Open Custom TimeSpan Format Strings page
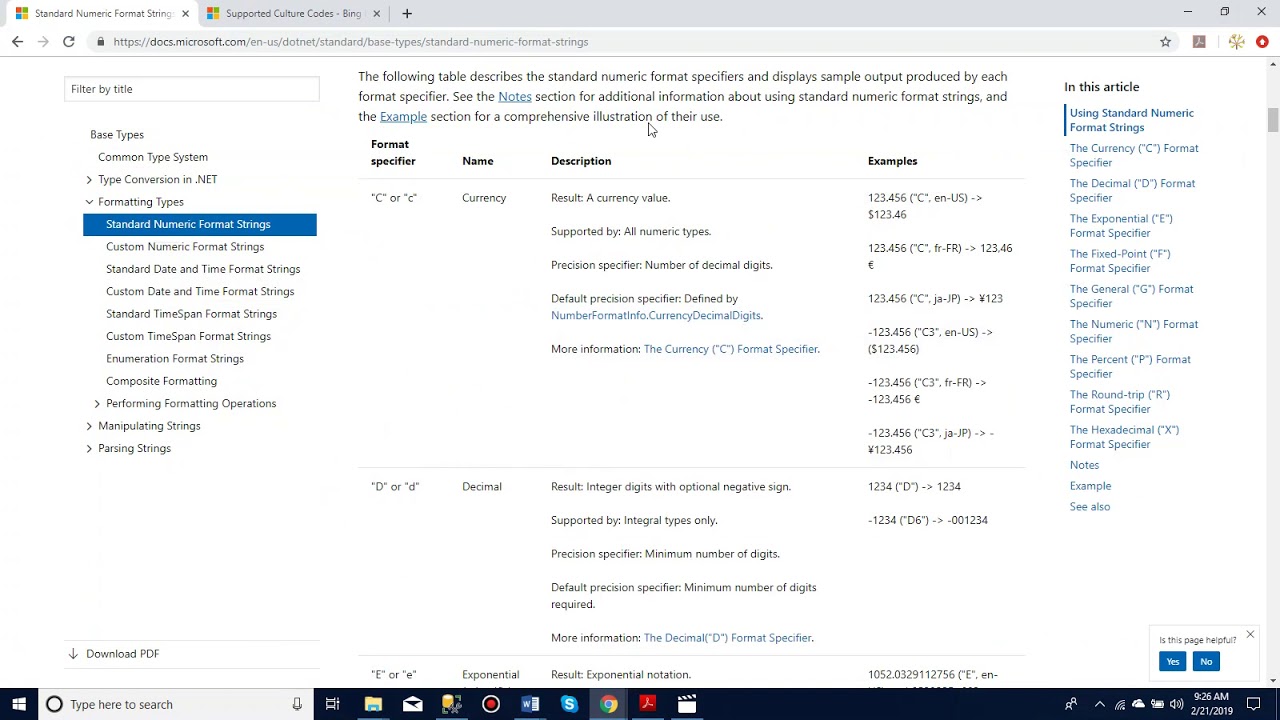This screenshot has height=720, width=1280. pos(188,336)
